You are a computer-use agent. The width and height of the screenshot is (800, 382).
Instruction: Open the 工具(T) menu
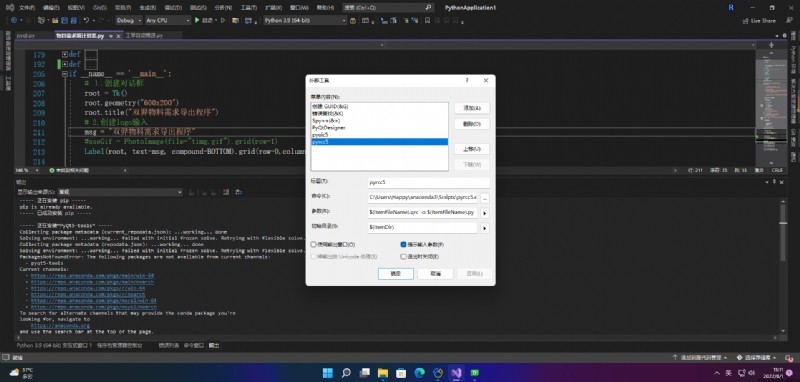[248, 8]
